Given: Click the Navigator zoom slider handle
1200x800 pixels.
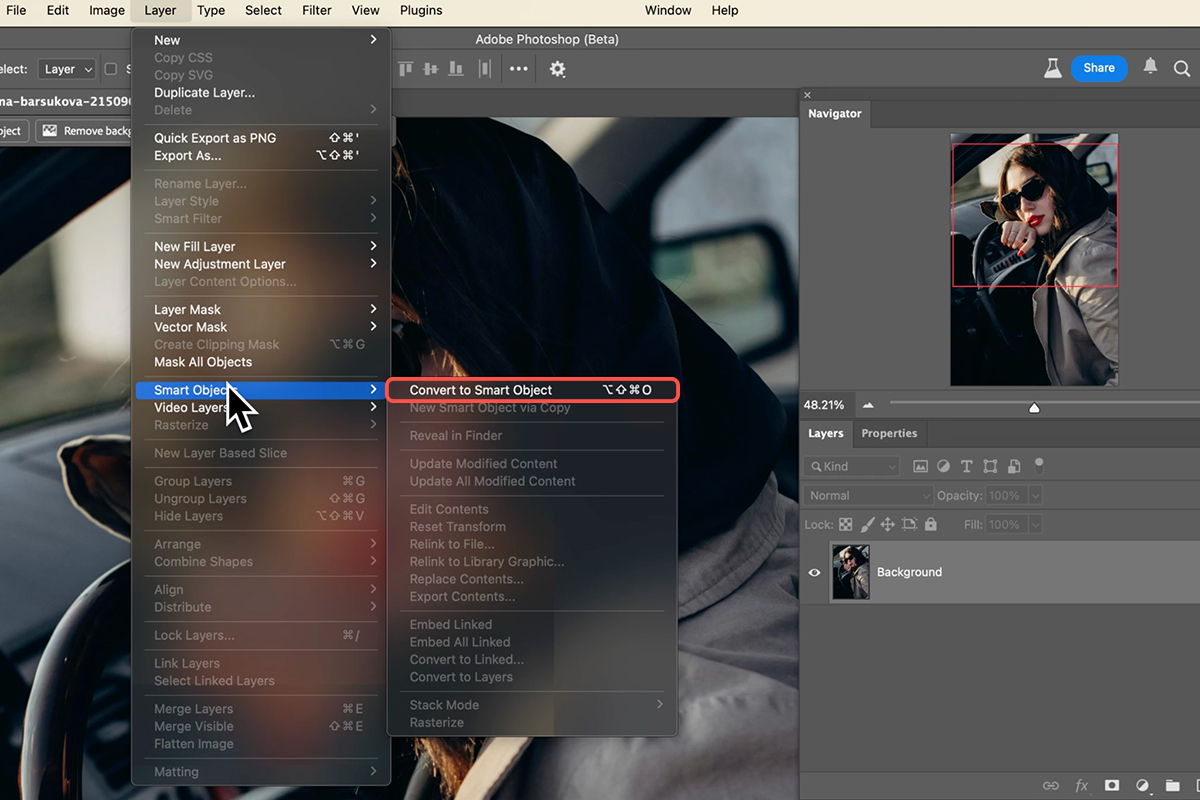Looking at the screenshot, I should pyautogui.click(x=1034, y=407).
